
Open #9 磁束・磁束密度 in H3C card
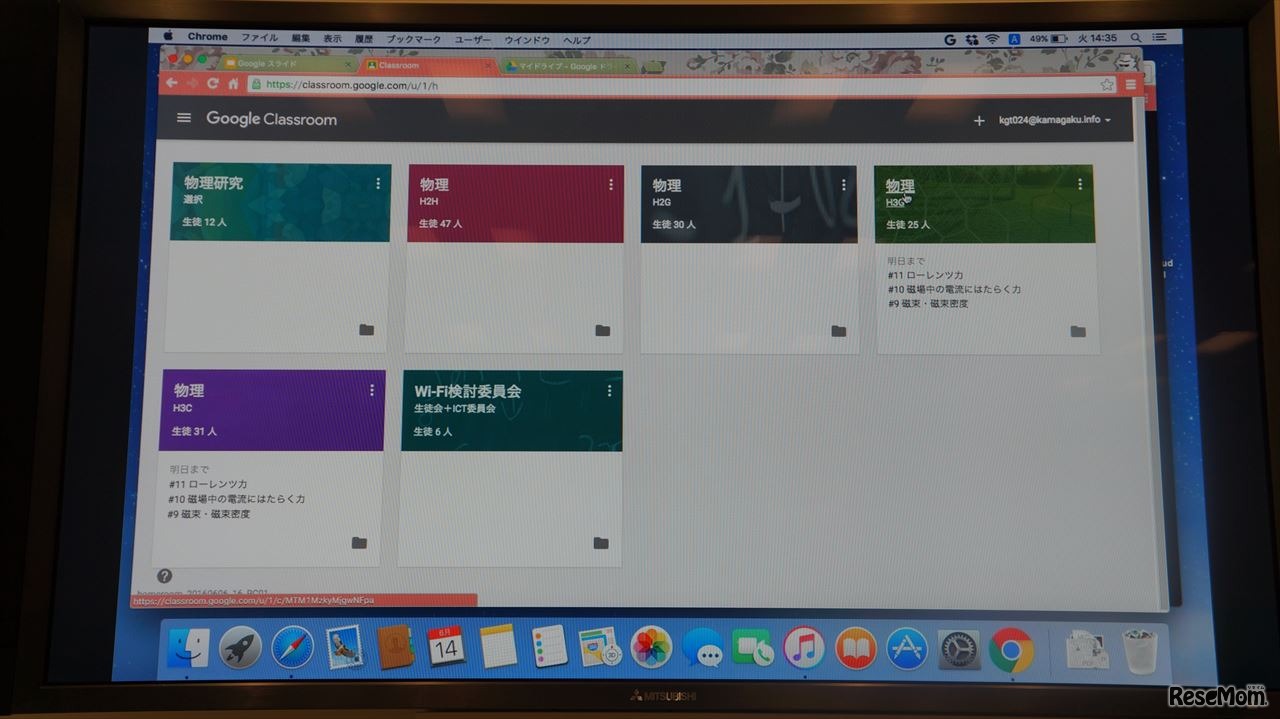point(209,513)
